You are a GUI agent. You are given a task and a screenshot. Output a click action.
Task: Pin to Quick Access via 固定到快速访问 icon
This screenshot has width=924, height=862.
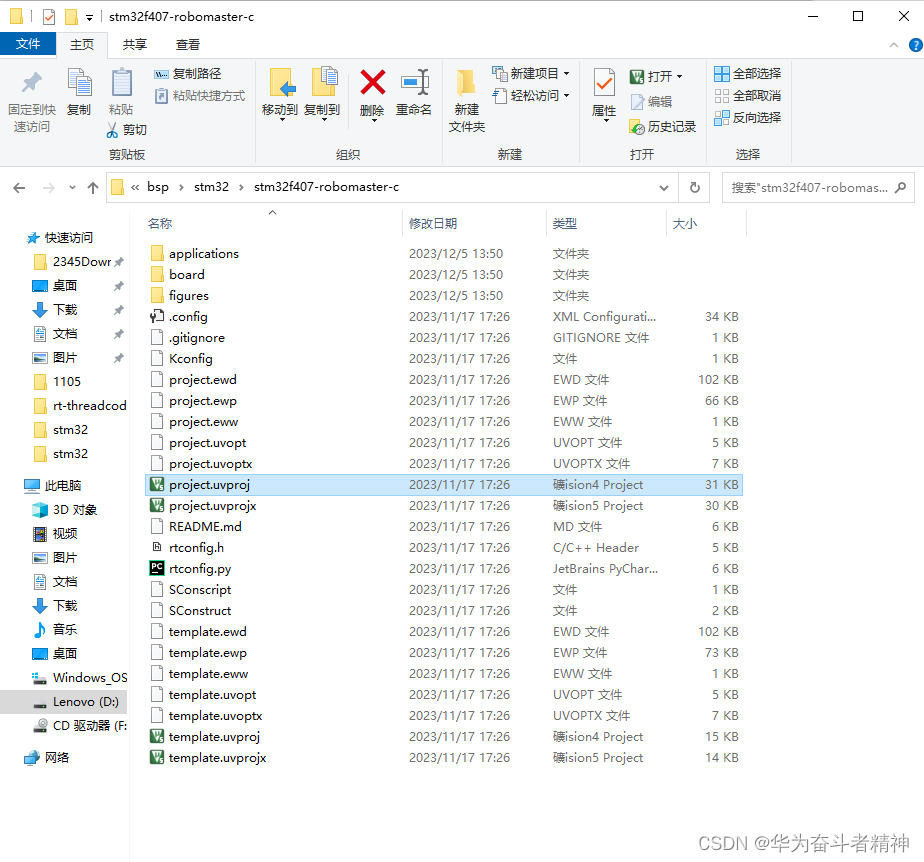click(31, 95)
